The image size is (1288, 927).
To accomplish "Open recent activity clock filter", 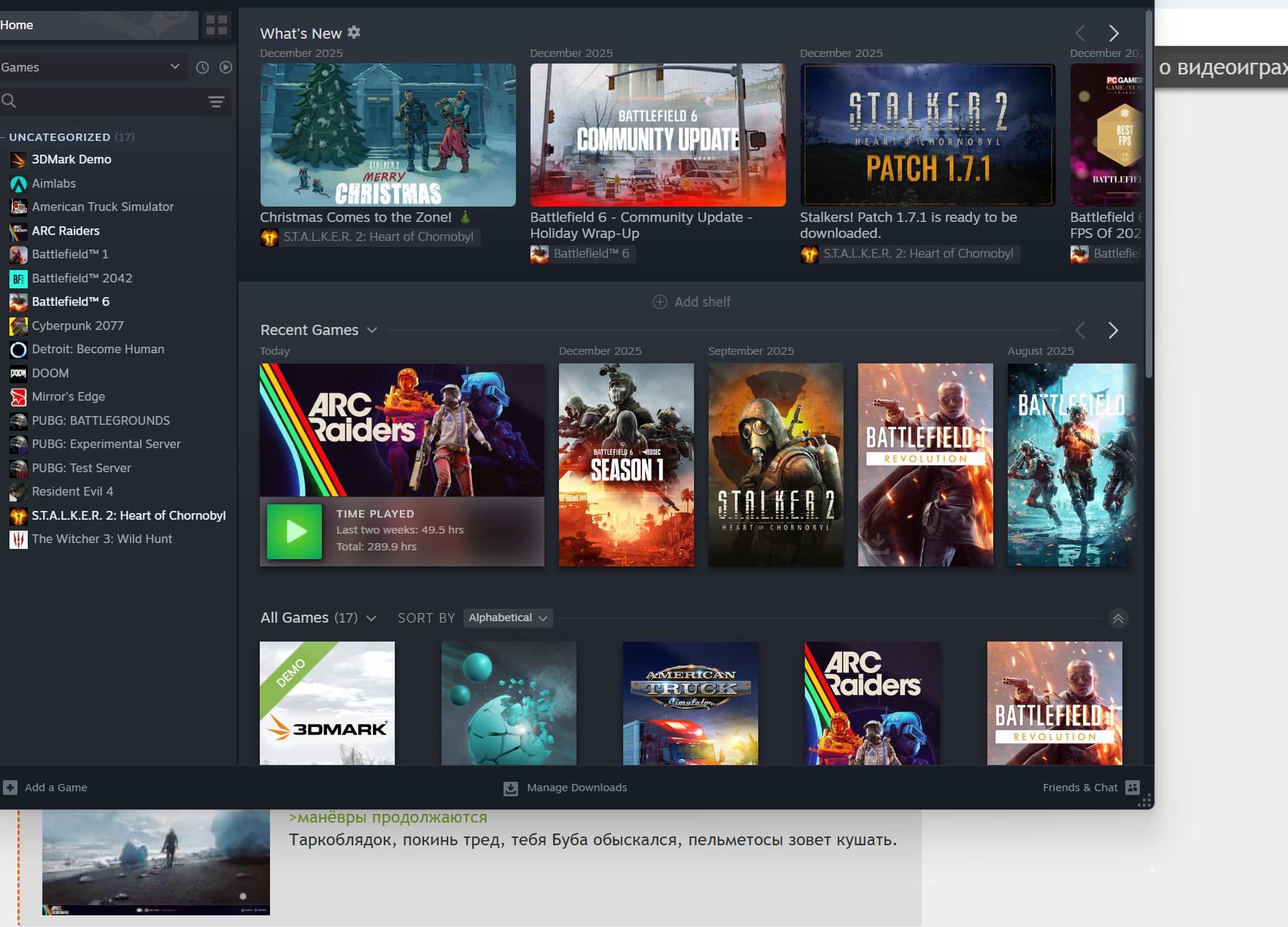I will coord(203,67).
